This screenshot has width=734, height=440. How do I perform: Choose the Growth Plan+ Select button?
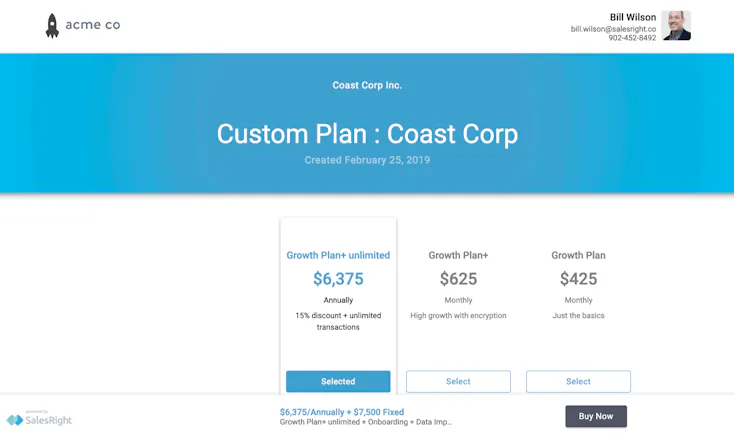(x=458, y=381)
